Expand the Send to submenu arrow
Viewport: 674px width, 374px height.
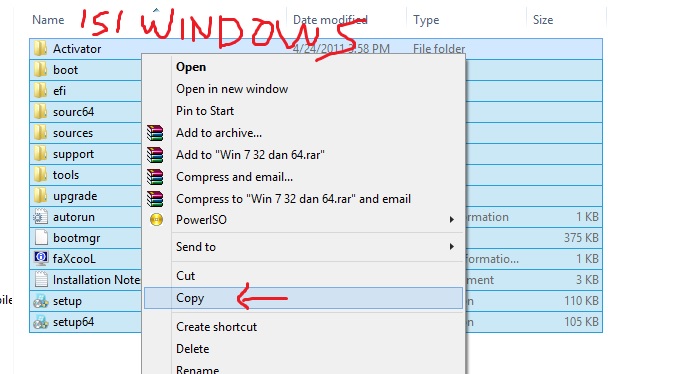[x=451, y=247]
